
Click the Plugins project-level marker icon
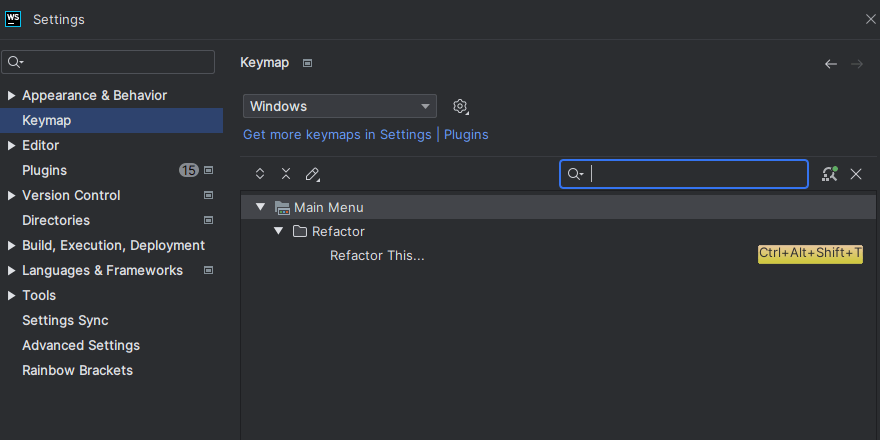208,170
